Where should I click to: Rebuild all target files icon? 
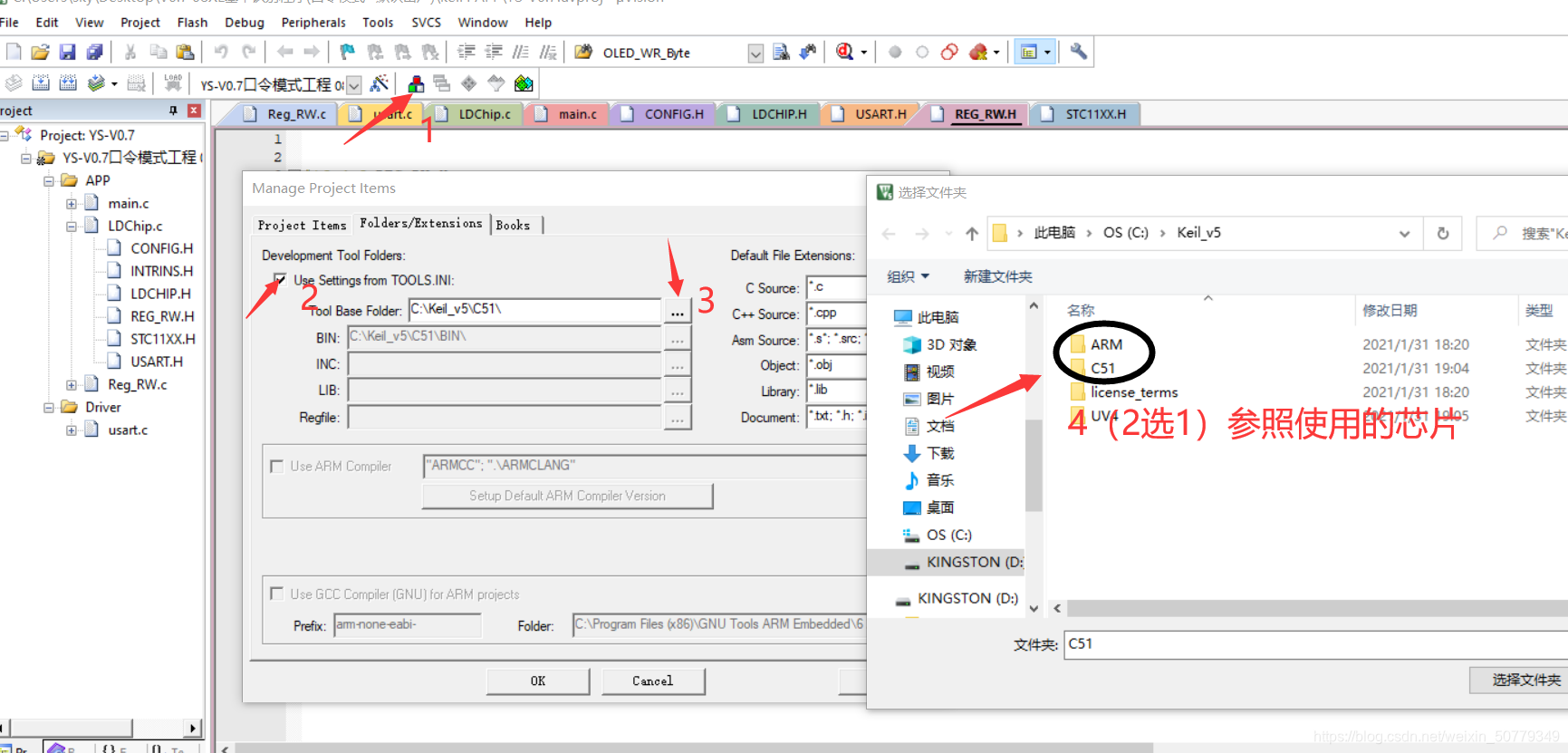(68, 83)
